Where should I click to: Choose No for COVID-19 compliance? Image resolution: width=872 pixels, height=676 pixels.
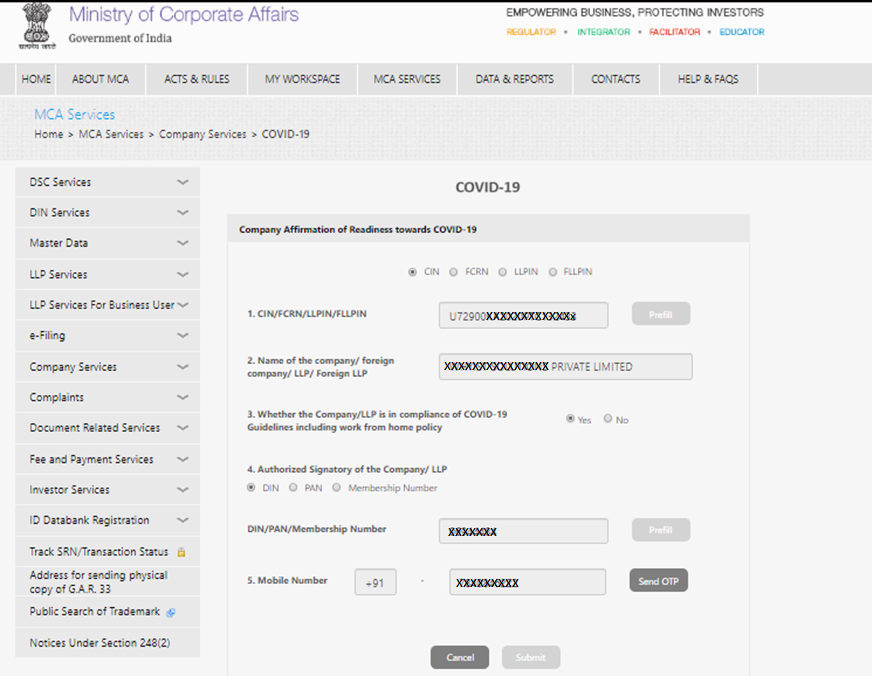(x=608, y=419)
